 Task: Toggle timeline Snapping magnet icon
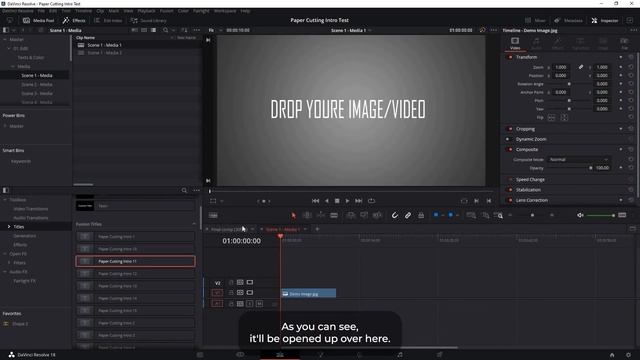tap(394, 216)
